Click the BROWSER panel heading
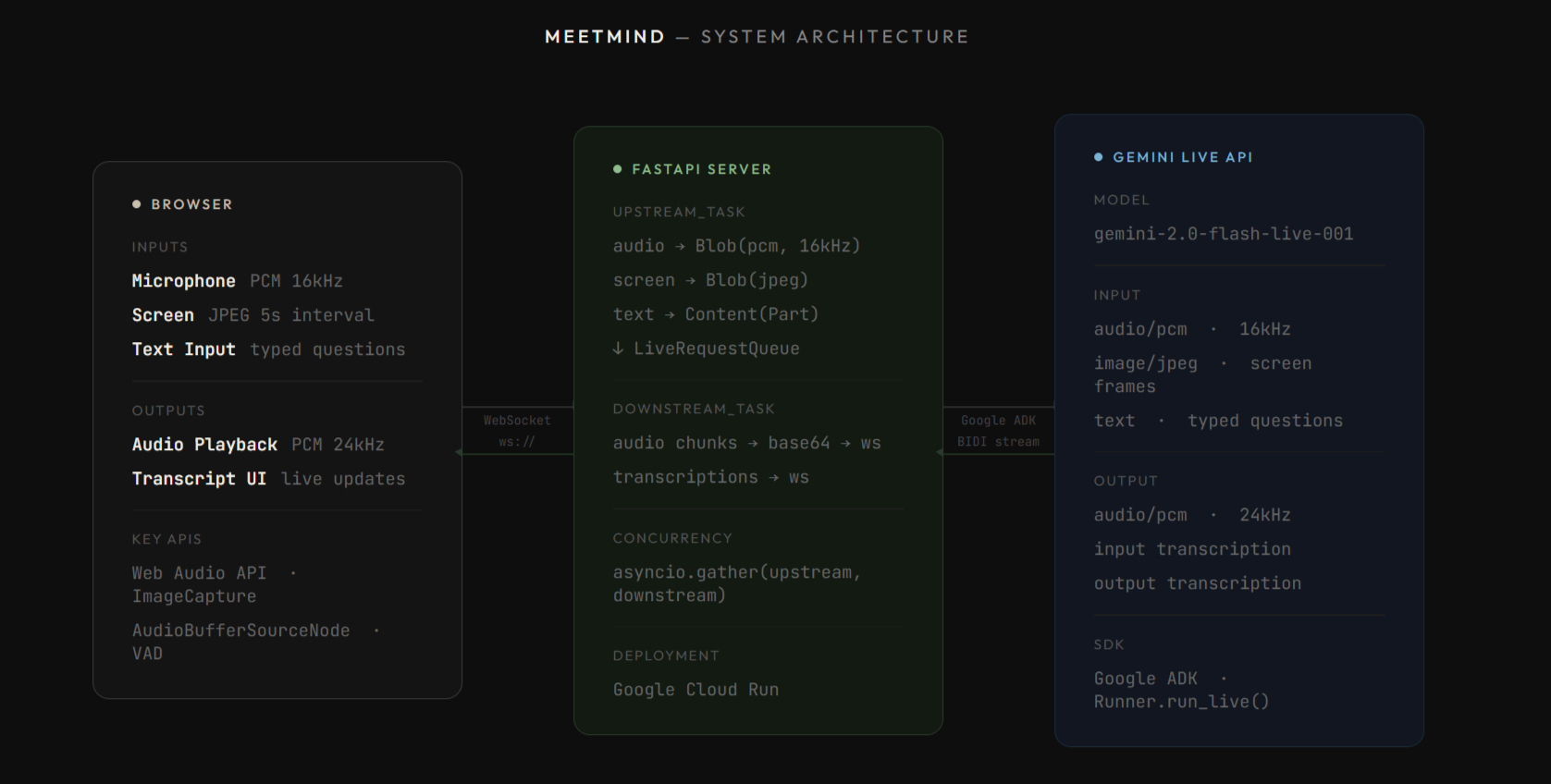Image resolution: width=1551 pixels, height=784 pixels. click(x=192, y=204)
